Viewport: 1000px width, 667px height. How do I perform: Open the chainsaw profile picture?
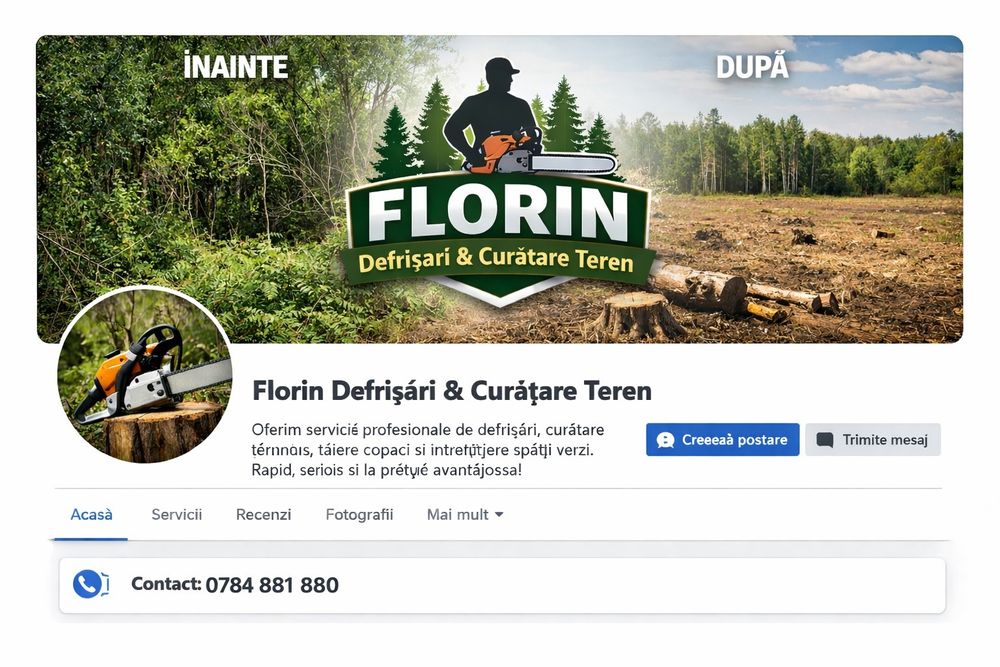[x=145, y=374]
